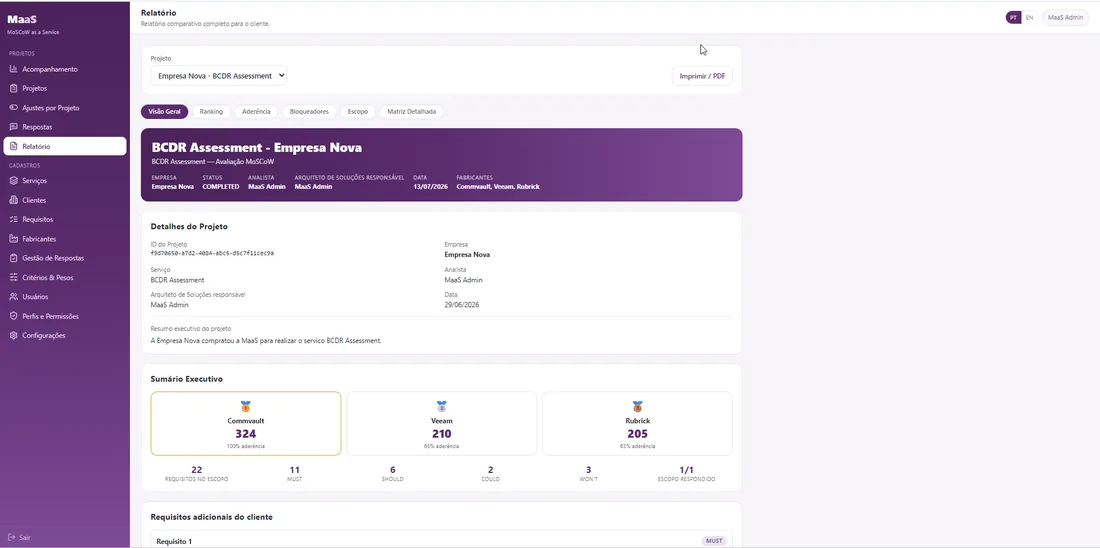This screenshot has width=1100, height=548.
Task: Open the Aderência tab
Action: tap(256, 112)
